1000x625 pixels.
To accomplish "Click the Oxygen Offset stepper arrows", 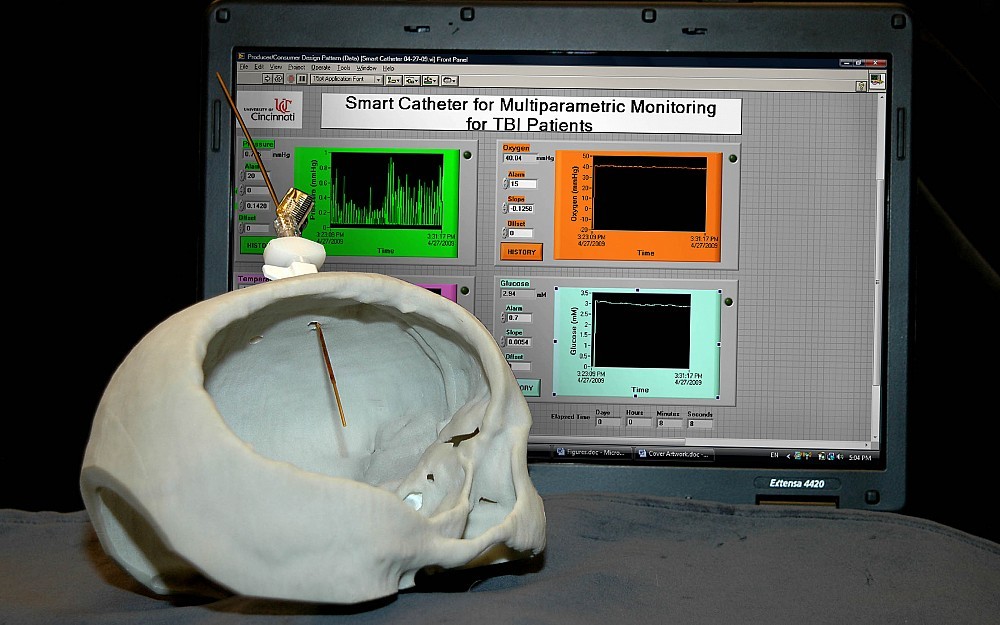I will (x=504, y=233).
